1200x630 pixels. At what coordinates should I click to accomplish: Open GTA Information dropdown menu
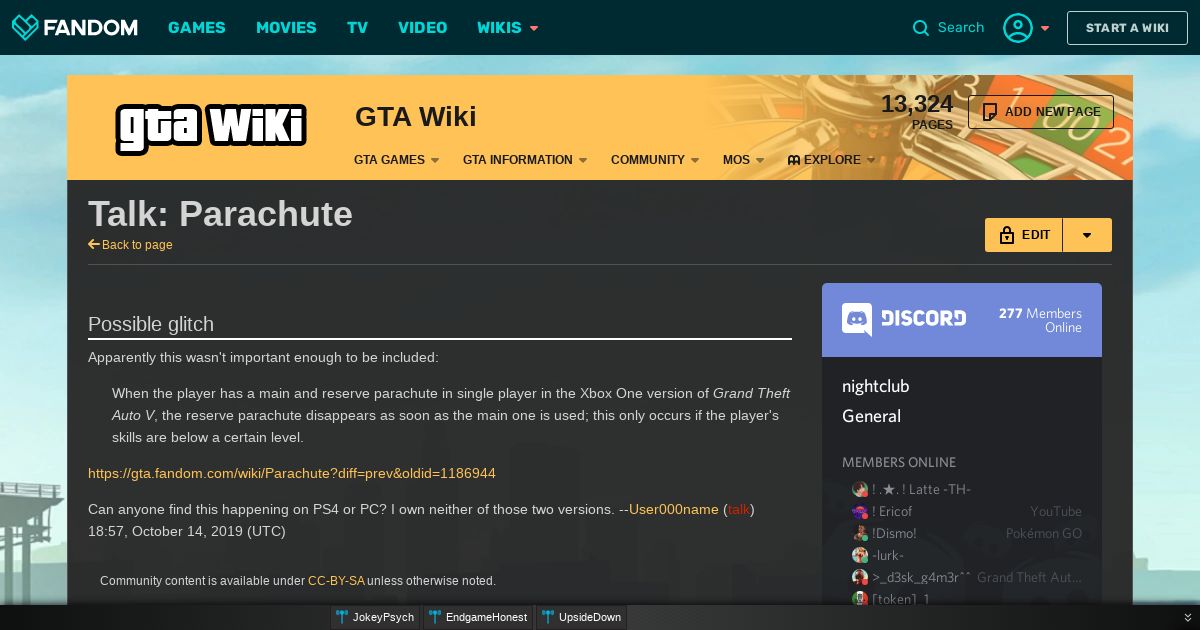tap(525, 160)
